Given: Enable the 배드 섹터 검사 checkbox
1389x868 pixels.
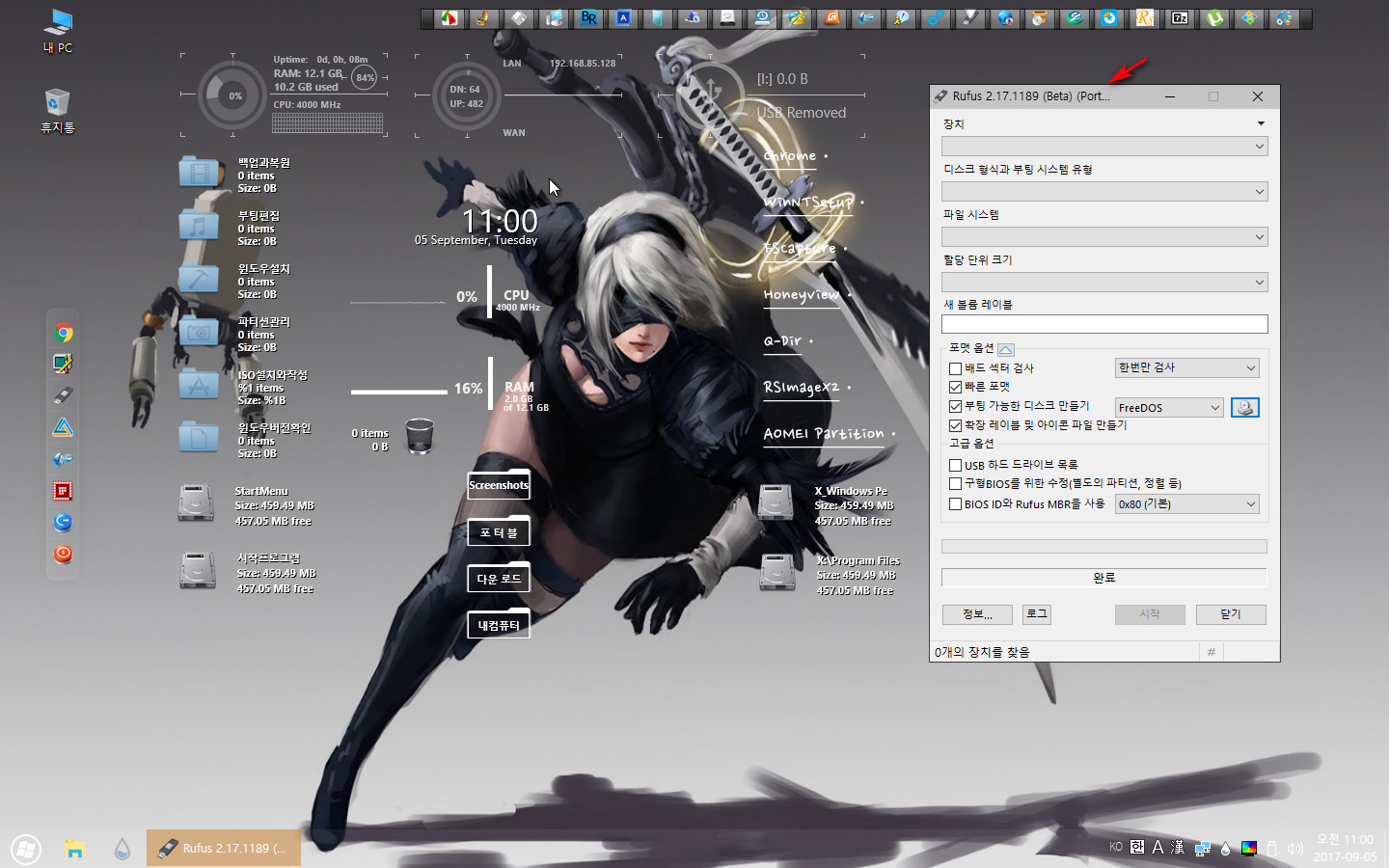Looking at the screenshot, I should [x=955, y=368].
